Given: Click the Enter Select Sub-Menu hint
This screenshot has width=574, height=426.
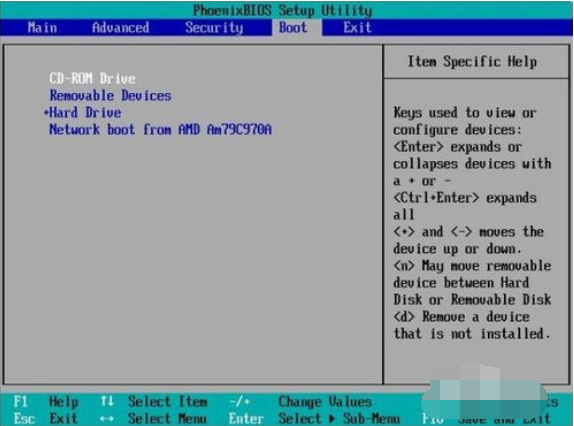Looking at the screenshot, I should (x=314, y=418).
